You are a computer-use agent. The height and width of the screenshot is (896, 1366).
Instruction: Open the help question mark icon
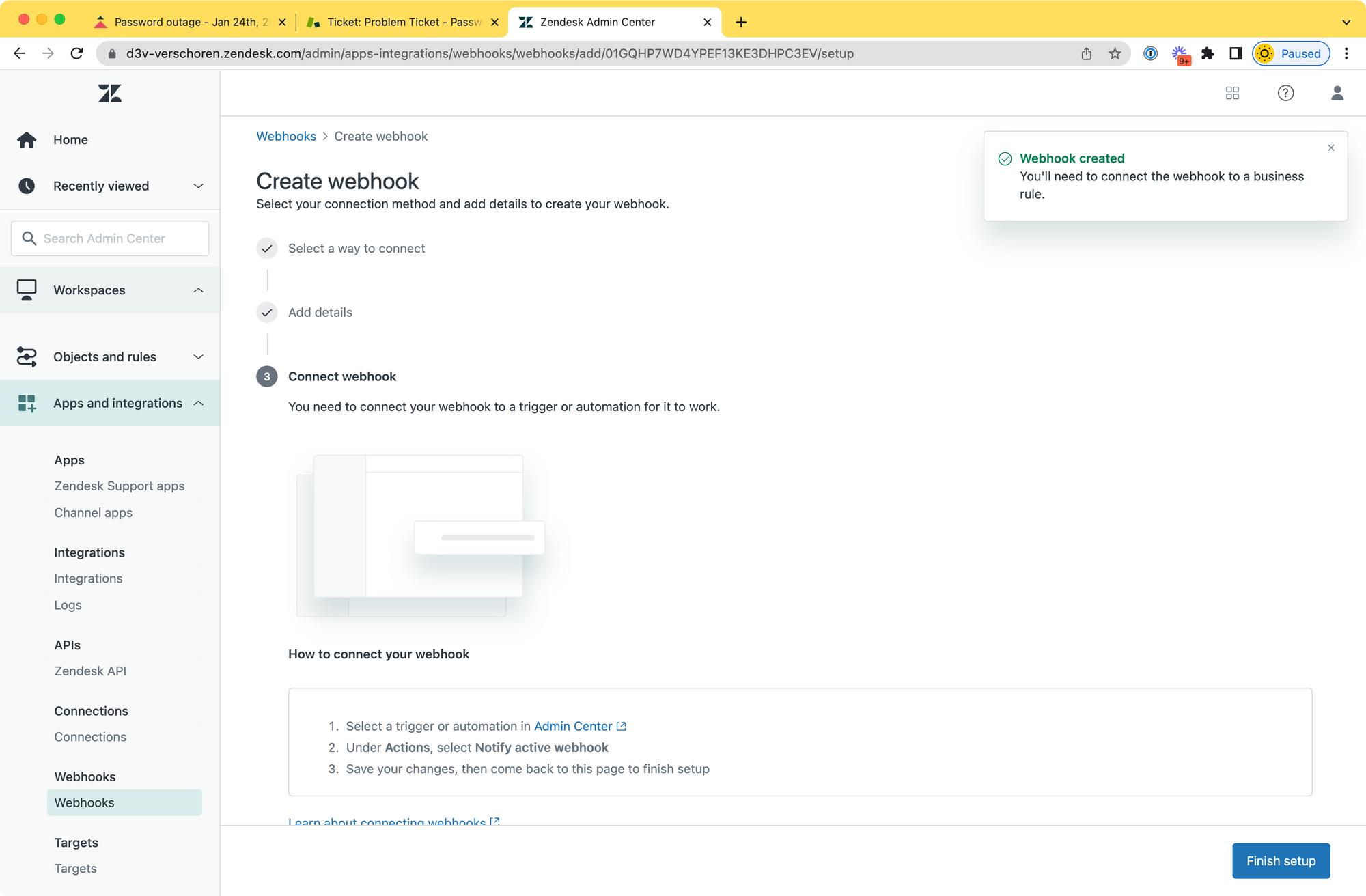point(1285,94)
